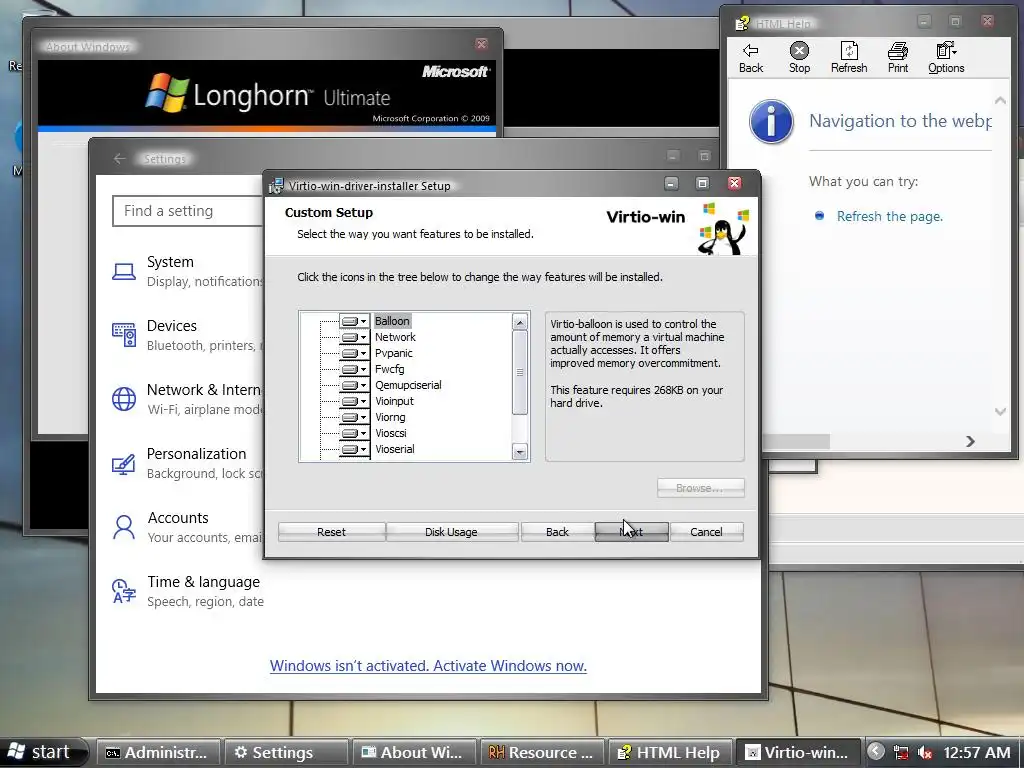Open the Network feature install dropdown

[355, 337]
